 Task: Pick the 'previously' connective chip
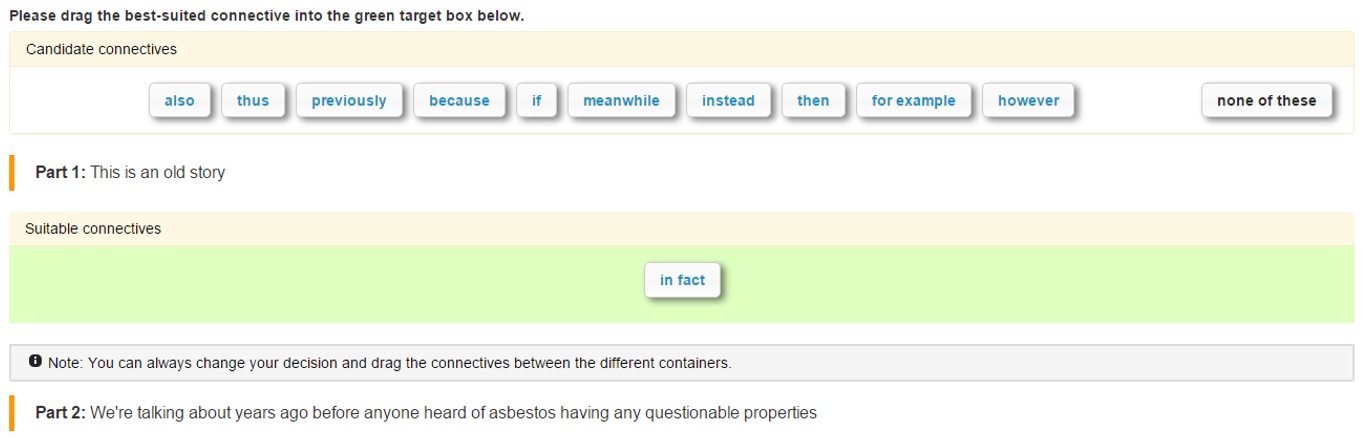349,101
